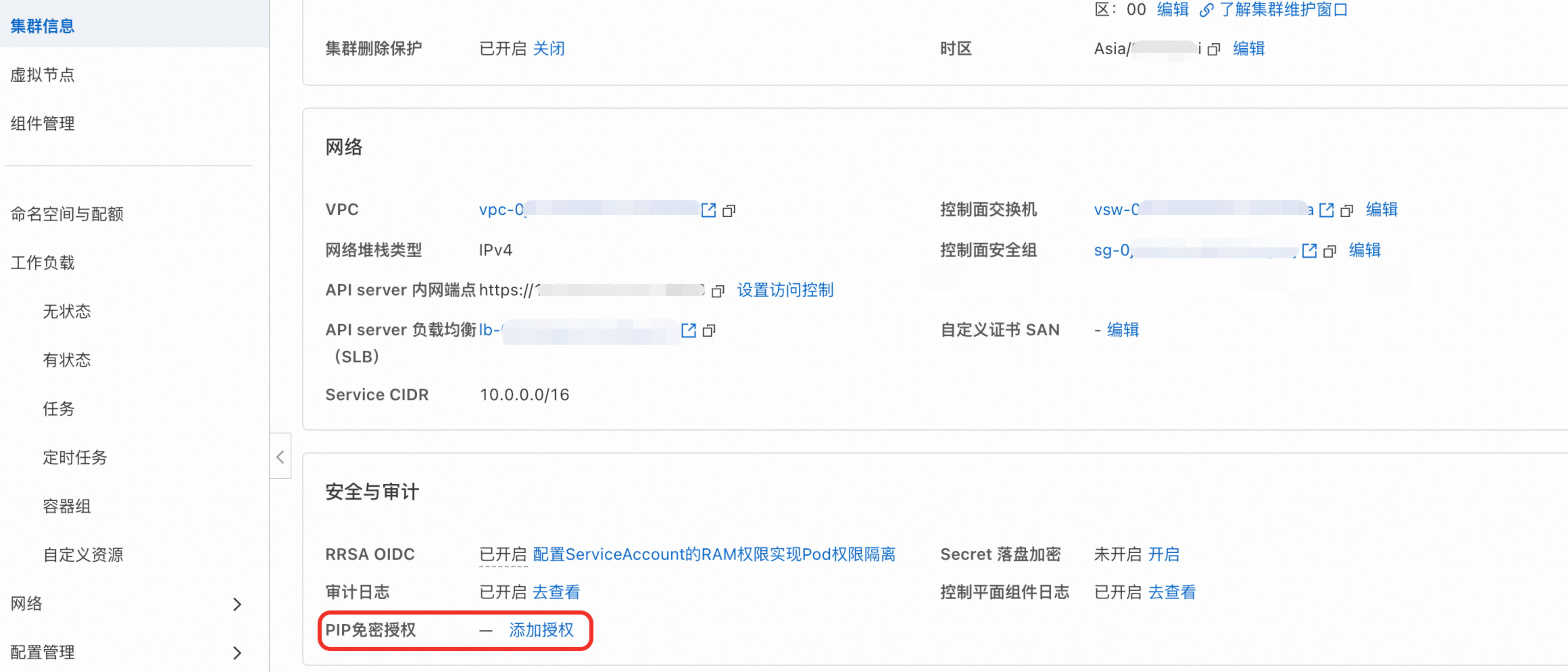Image resolution: width=1568 pixels, height=672 pixels.
Task: Open control plane security group external link
Action: click(x=1309, y=250)
